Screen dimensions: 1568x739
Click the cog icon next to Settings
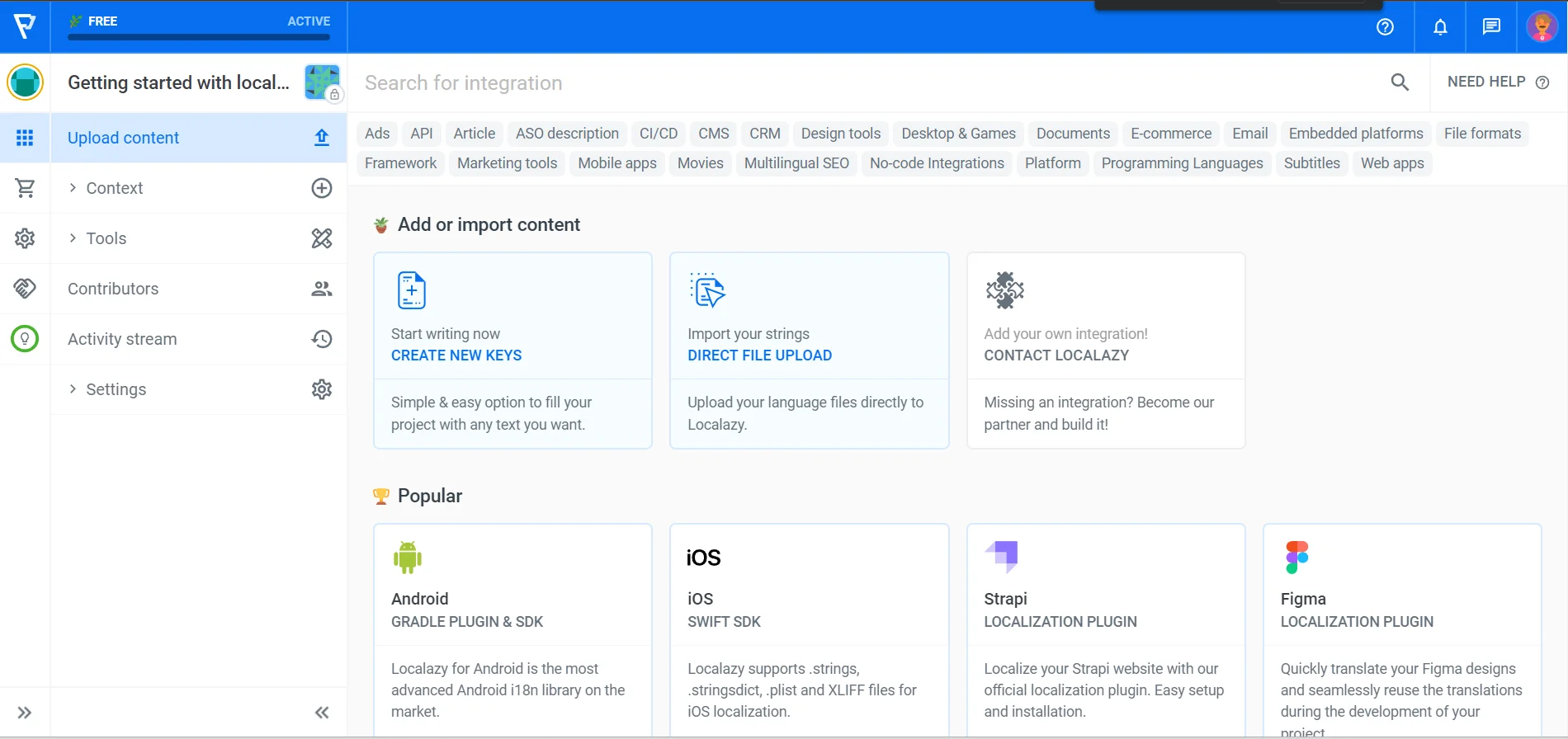coord(322,389)
